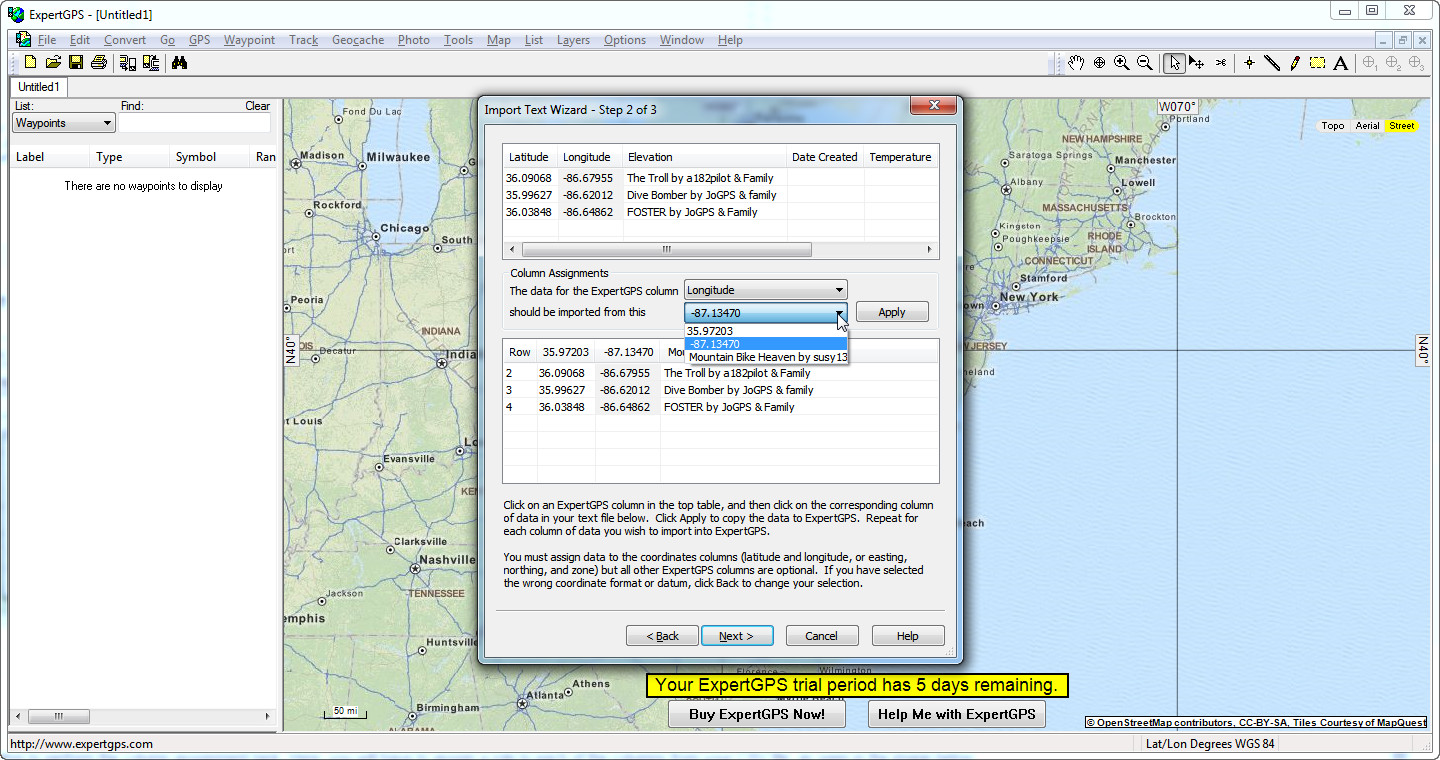The image size is (1440, 760).
Task: Click Buy ExpertGPS Now button
Action: [x=757, y=714]
